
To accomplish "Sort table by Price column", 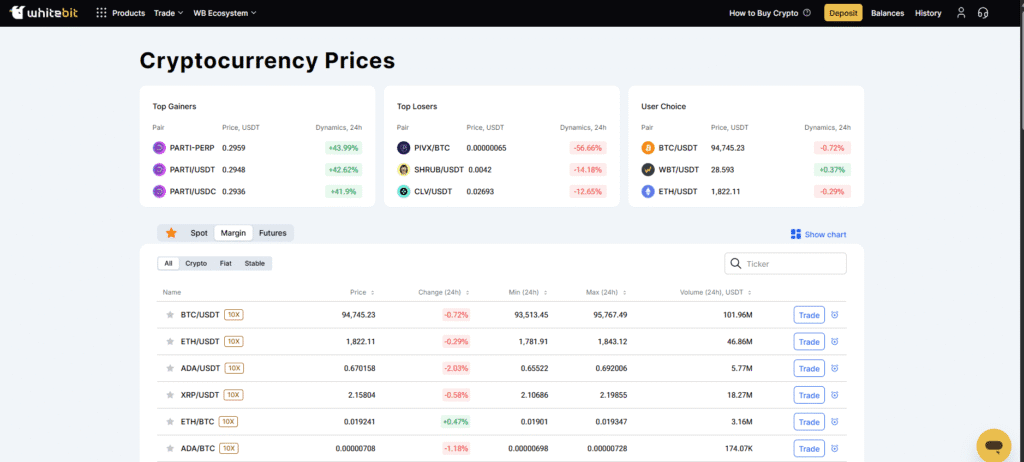I will pos(362,292).
